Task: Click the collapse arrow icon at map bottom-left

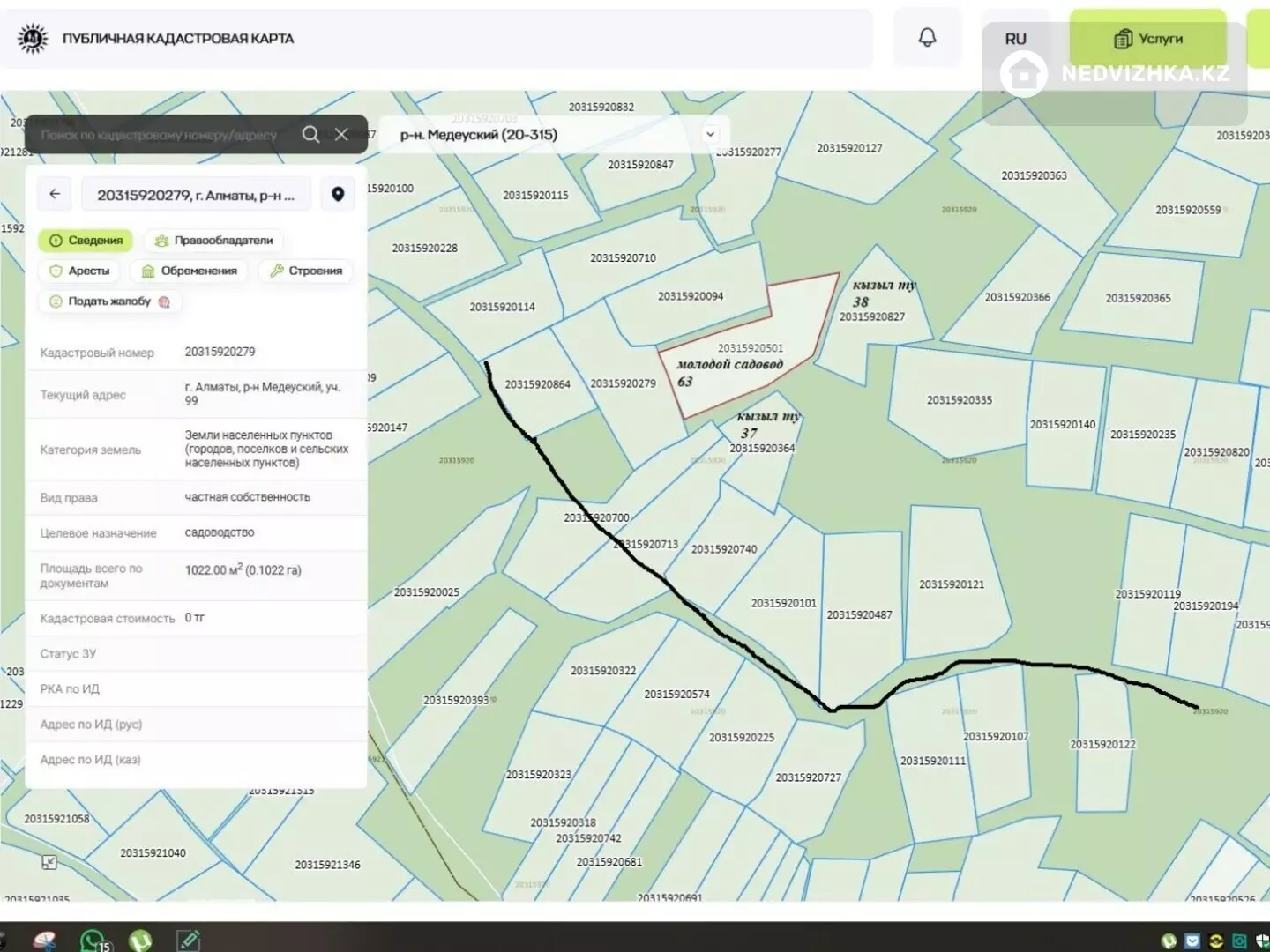Action: (49, 863)
